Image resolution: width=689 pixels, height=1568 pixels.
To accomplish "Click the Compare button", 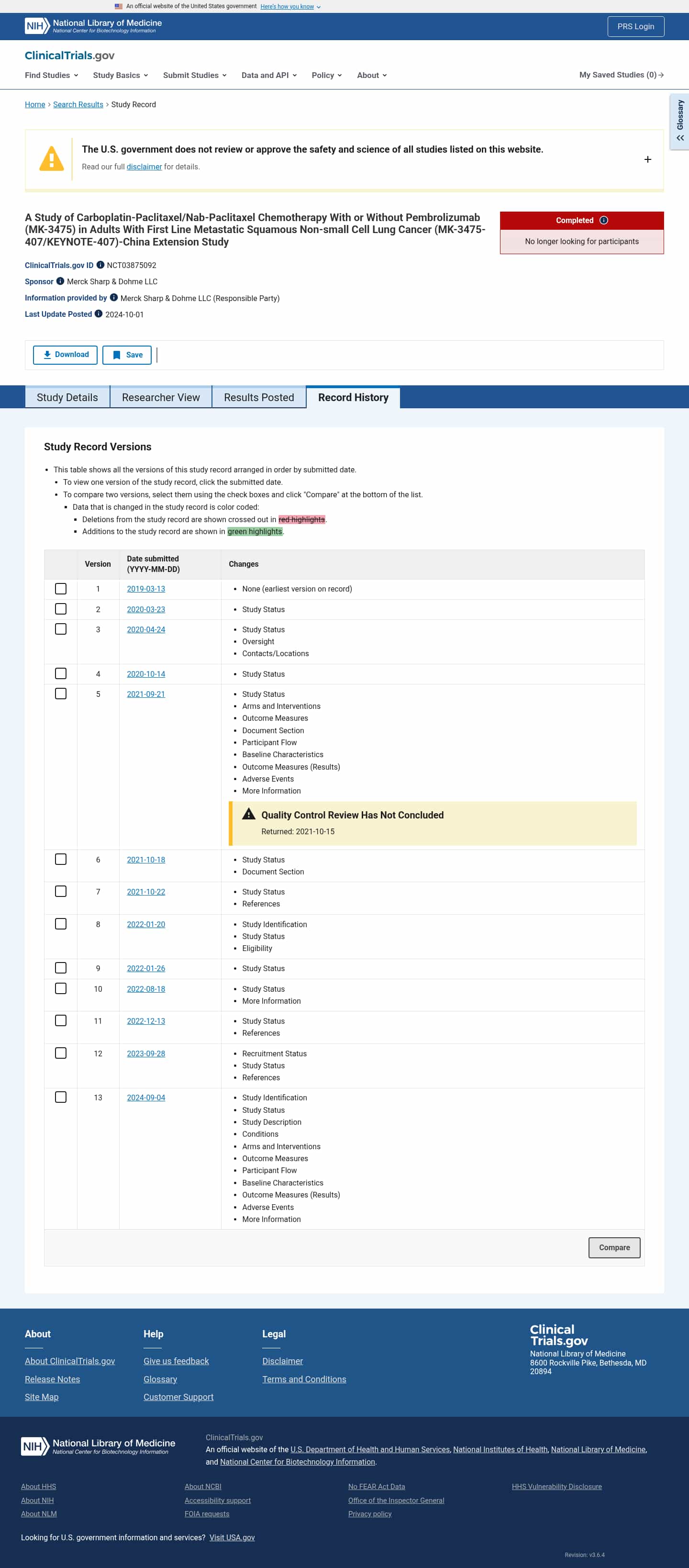I will pos(614,1247).
